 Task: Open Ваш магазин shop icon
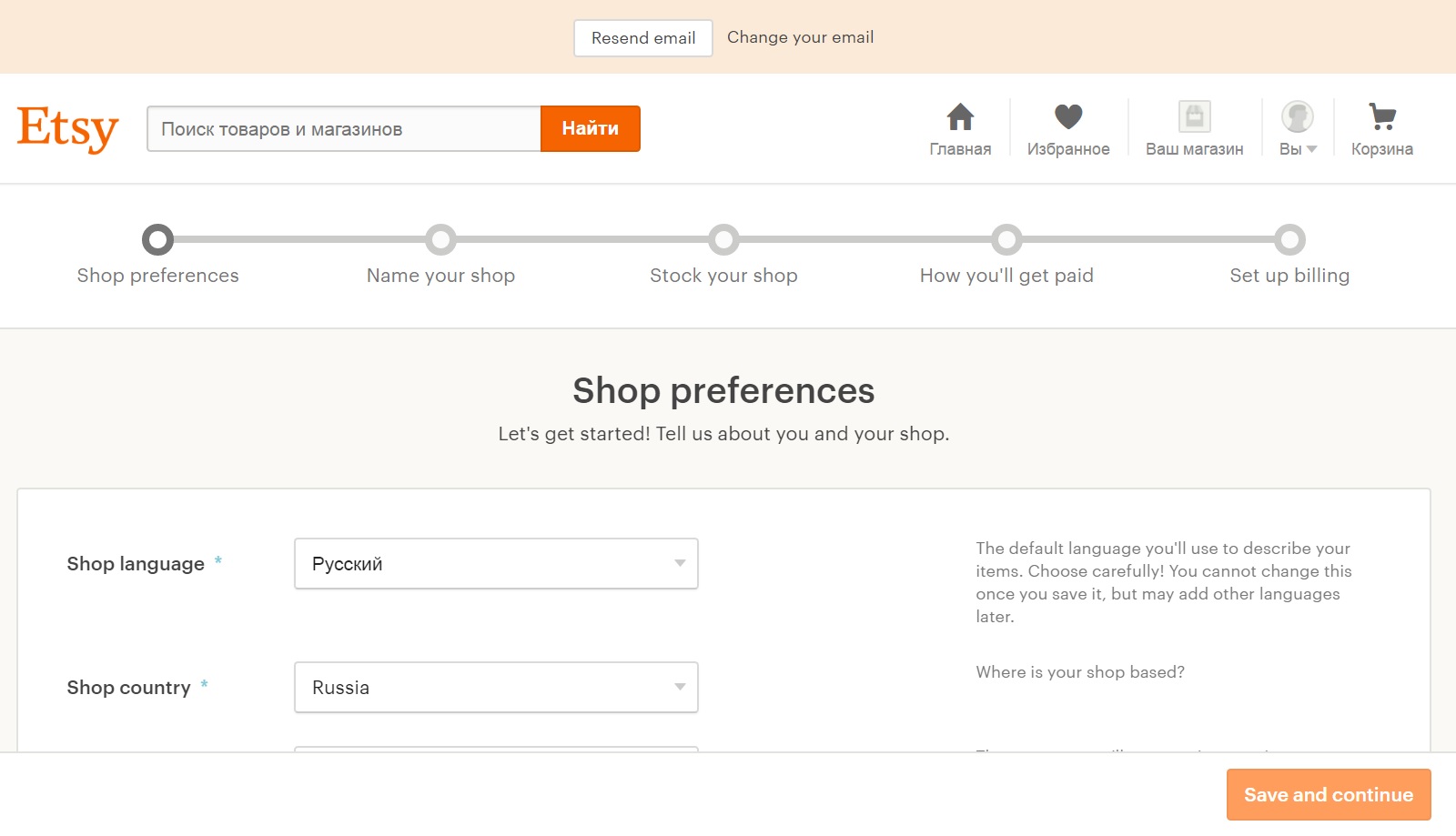tap(1194, 116)
